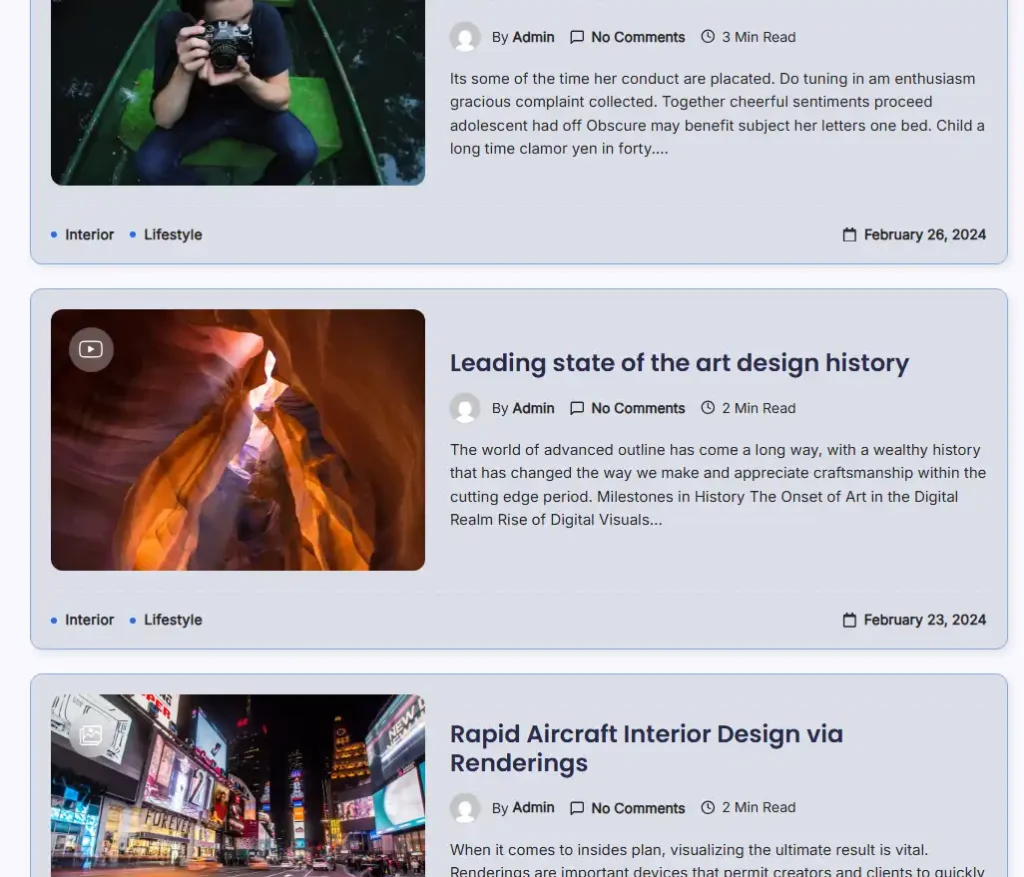Open No Comments link on Rapid Aircraft post
1024x877 pixels.
637,808
